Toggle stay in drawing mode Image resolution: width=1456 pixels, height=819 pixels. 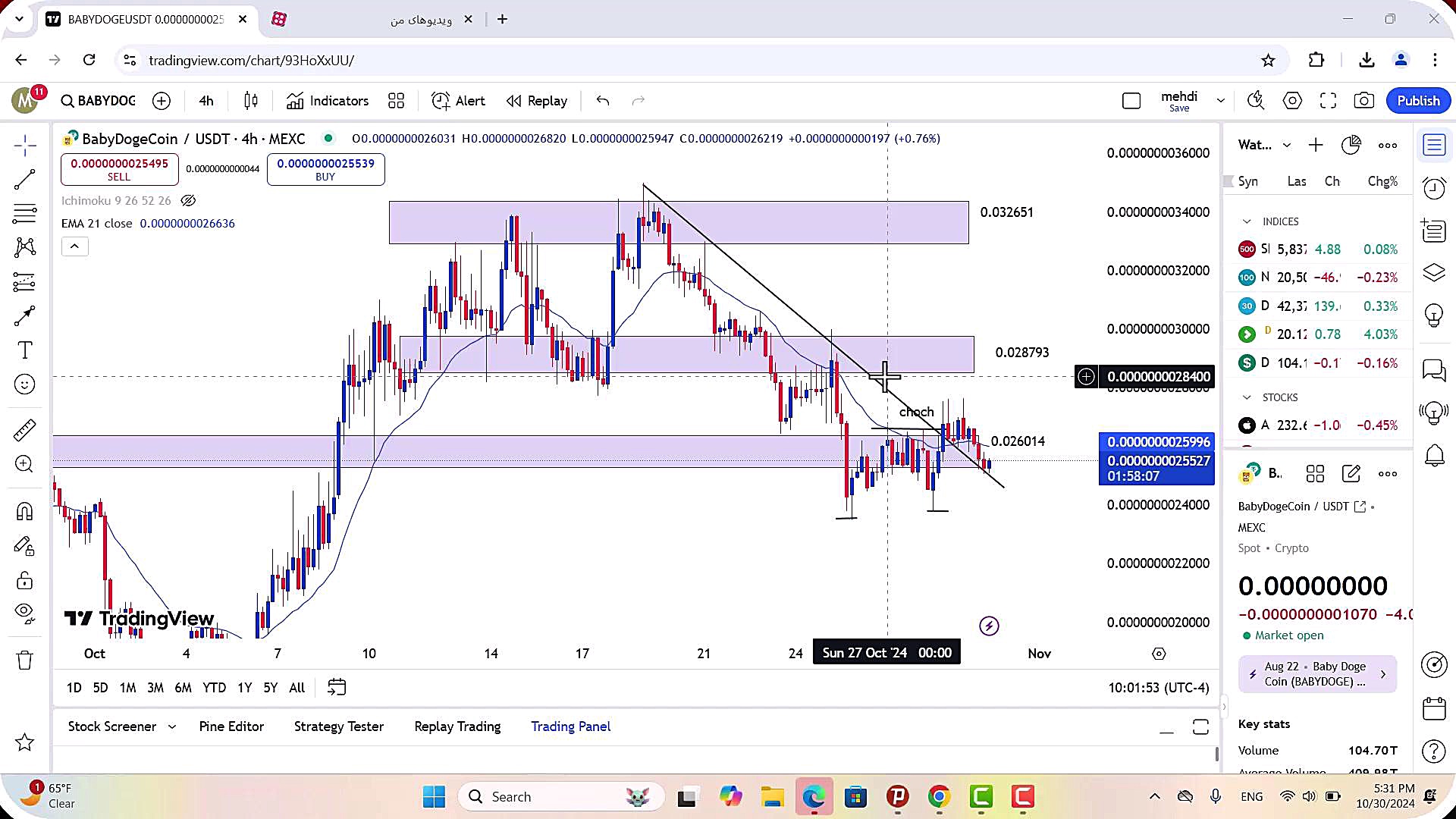[x=24, y=546]
